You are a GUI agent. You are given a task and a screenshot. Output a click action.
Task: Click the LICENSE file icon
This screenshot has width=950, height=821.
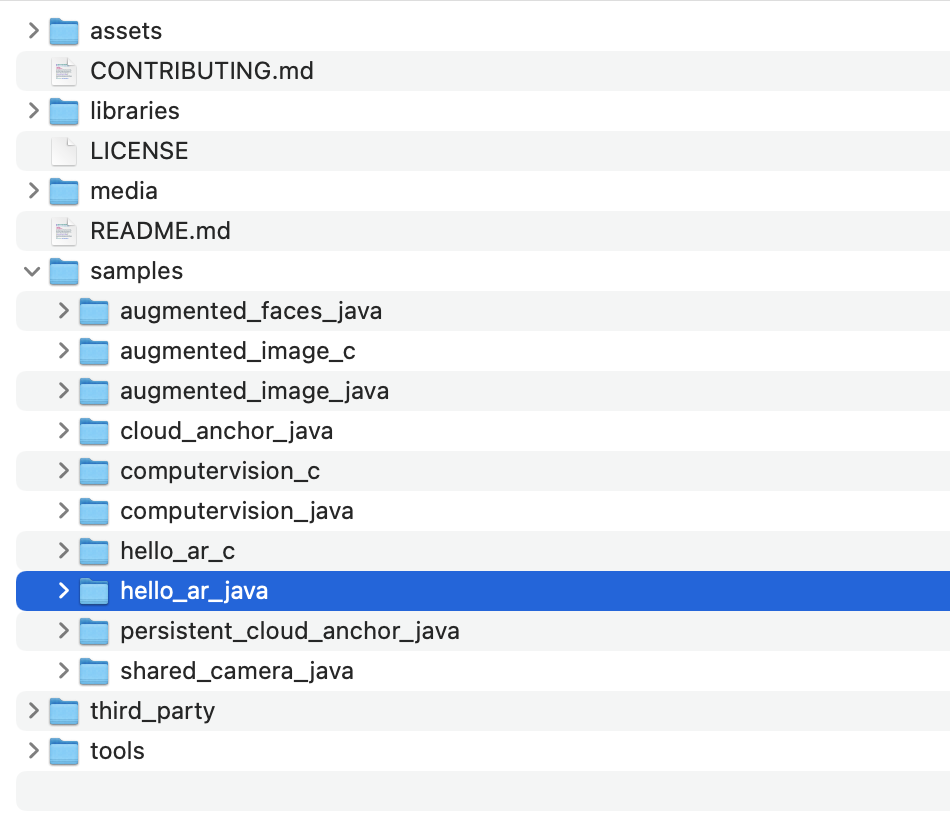coord(64,151)
